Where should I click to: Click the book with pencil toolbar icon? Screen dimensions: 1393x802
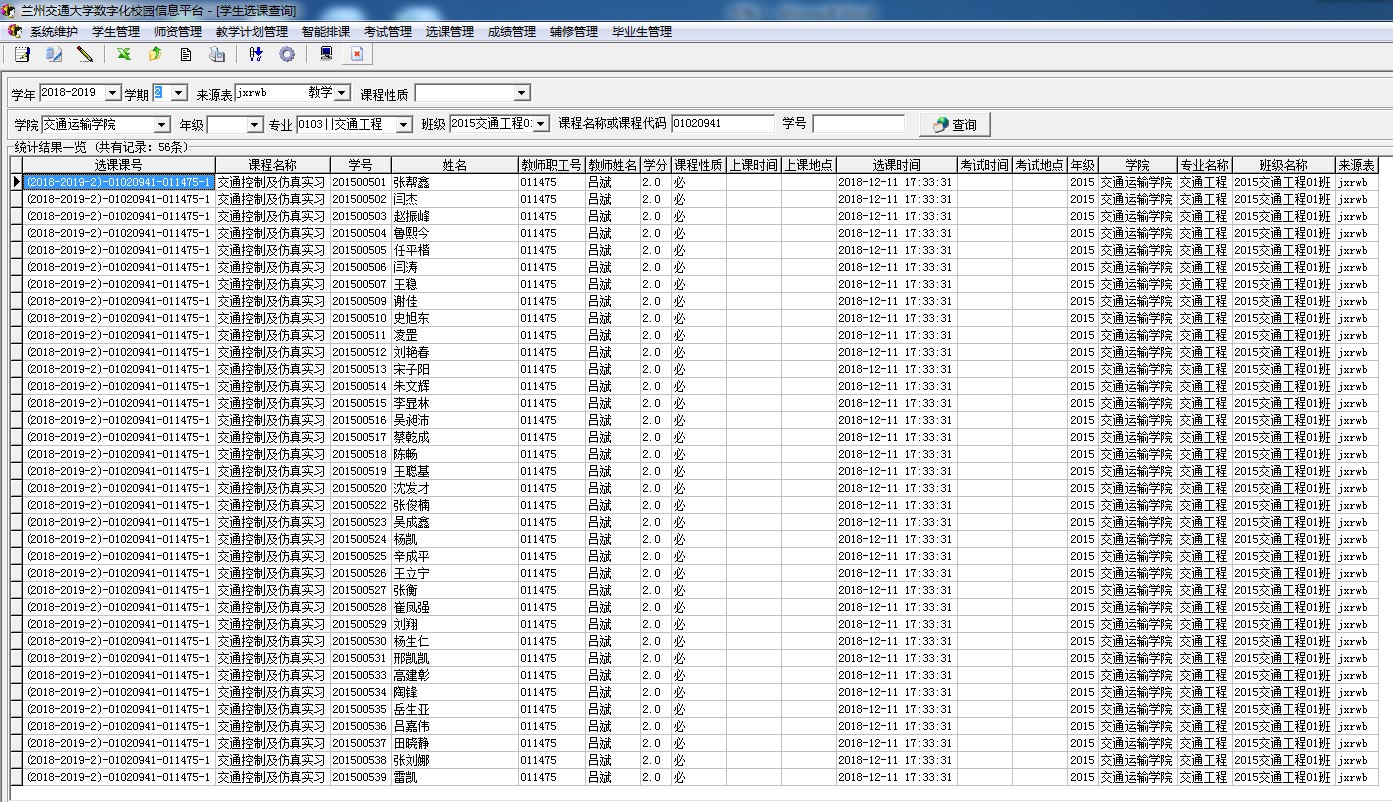pos(54,54)
